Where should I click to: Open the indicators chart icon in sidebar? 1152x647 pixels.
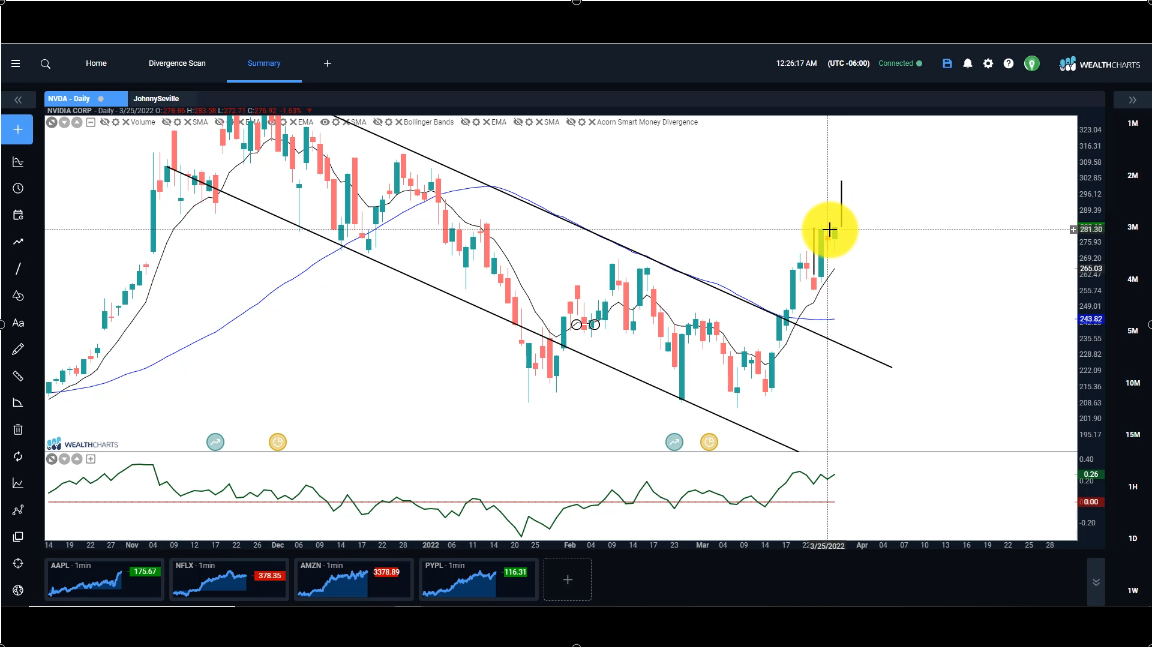click(x=18, y=162)
